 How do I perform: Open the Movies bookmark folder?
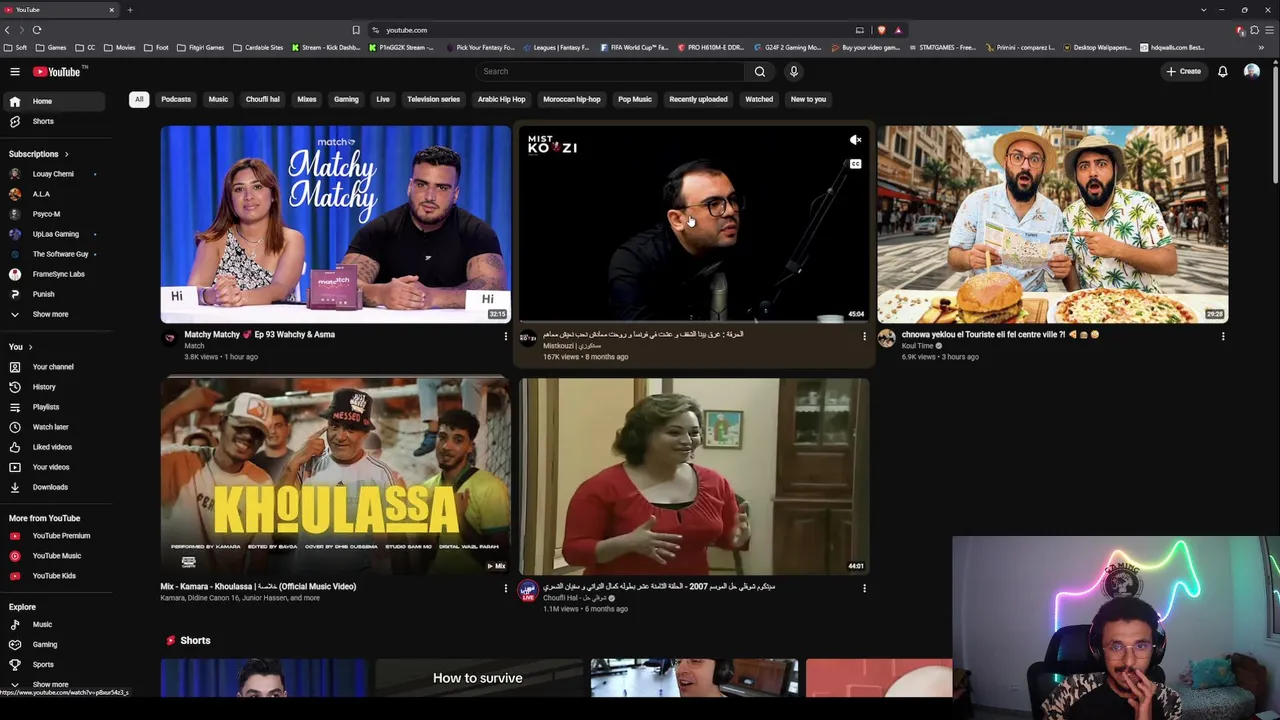119,47
